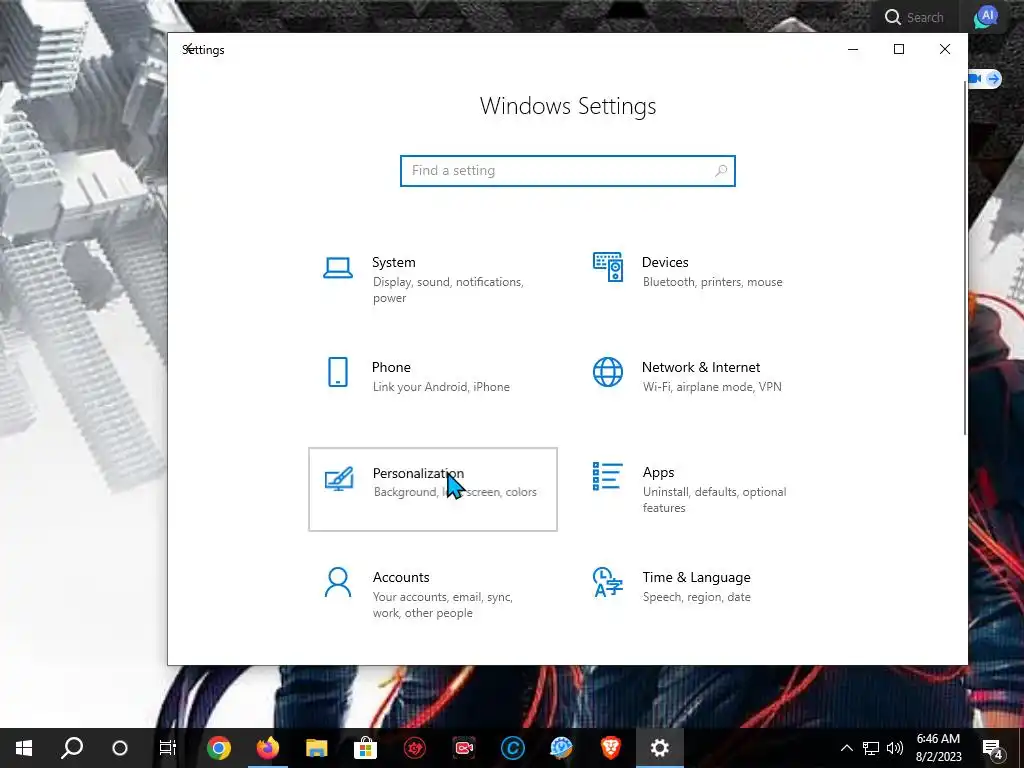Image resolution: width=1024 pixels, height=768 pixels.
Task: Click "Link your Android, iPhone" text
Action: tap(441, 387)
